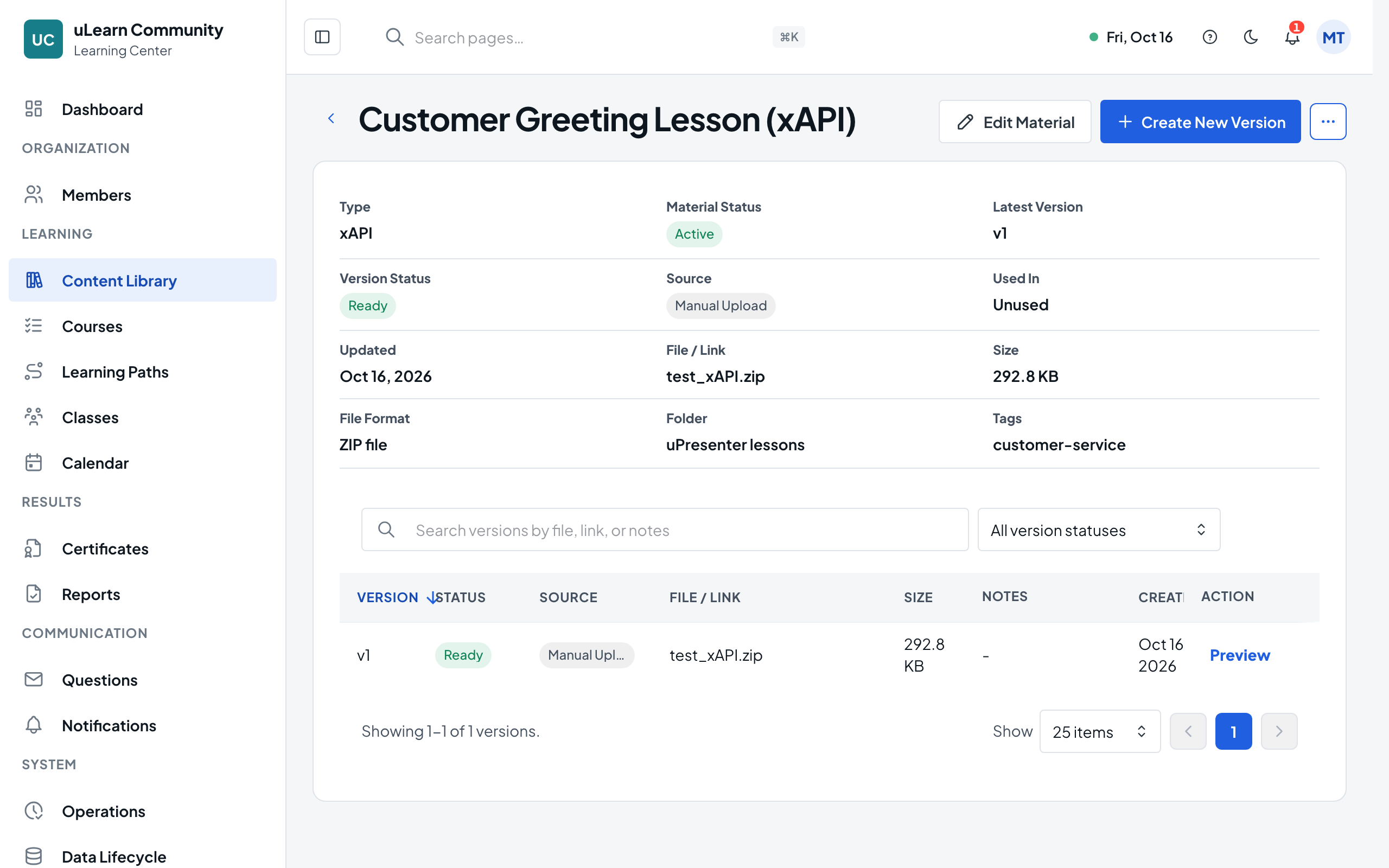
Task: Open Classes in the sidebar
Action: pos(142,417)
